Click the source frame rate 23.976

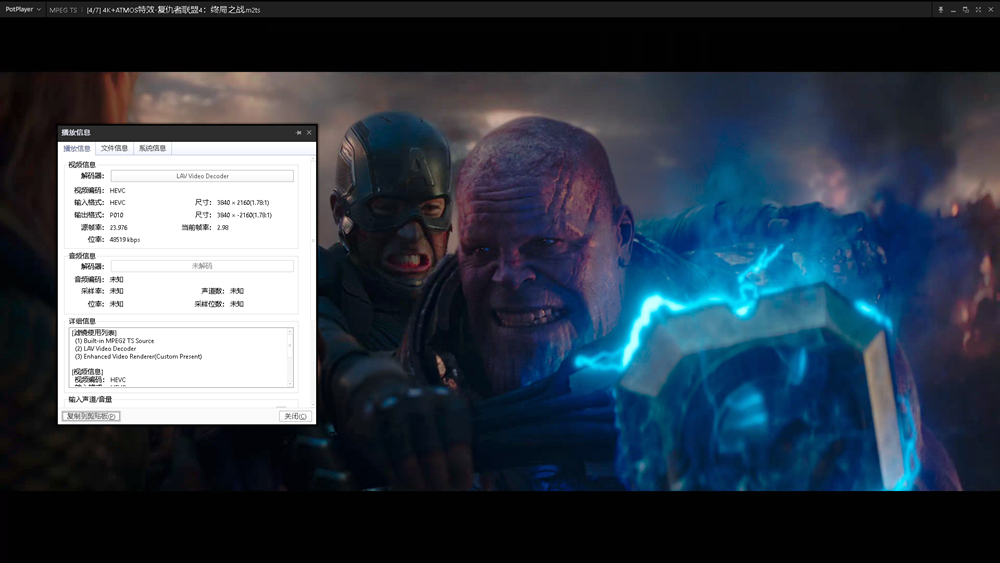click(x=119, y=228)
